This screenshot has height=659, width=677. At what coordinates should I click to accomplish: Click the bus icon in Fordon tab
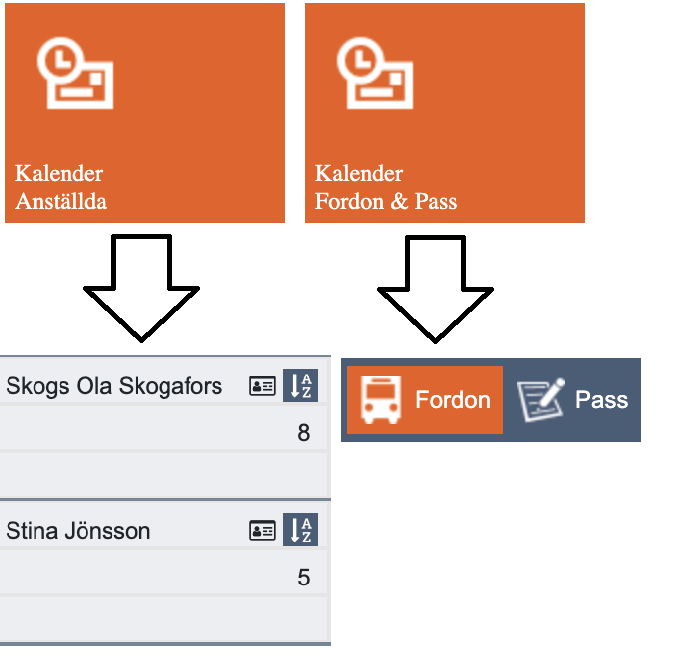coord(381,400)
